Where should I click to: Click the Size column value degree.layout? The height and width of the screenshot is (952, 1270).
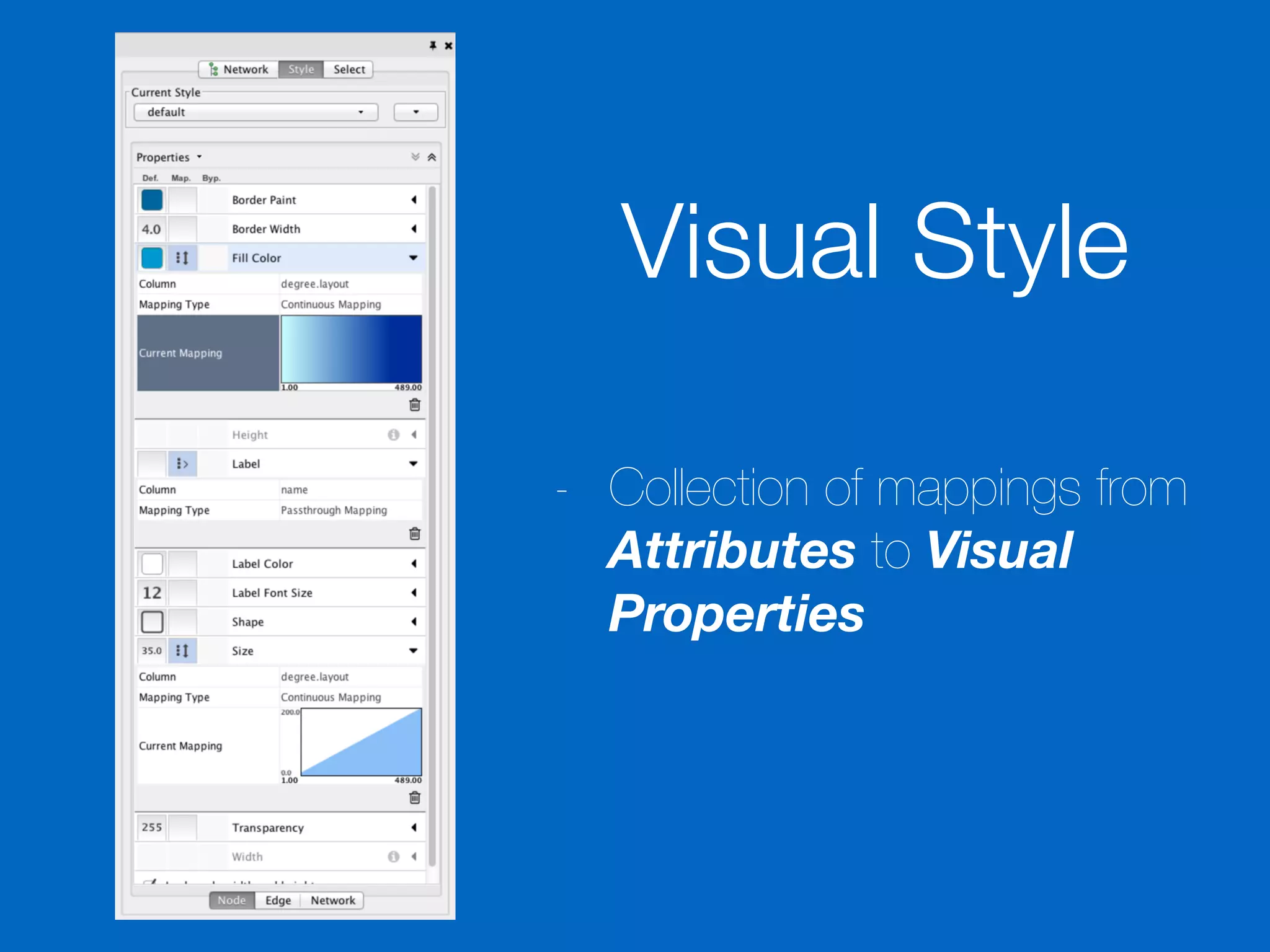click(x=350, y=677)
